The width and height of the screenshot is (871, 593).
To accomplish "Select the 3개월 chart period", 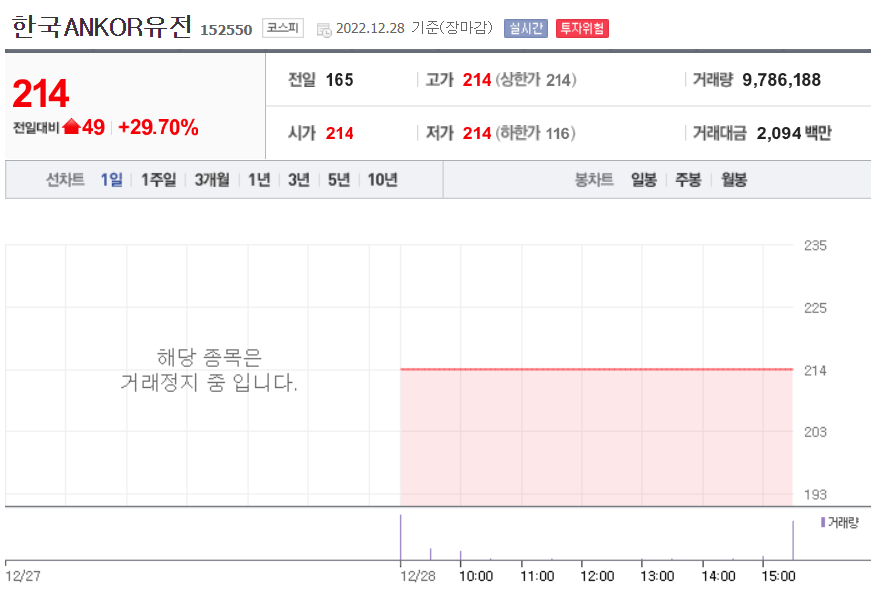I will 210,180.
